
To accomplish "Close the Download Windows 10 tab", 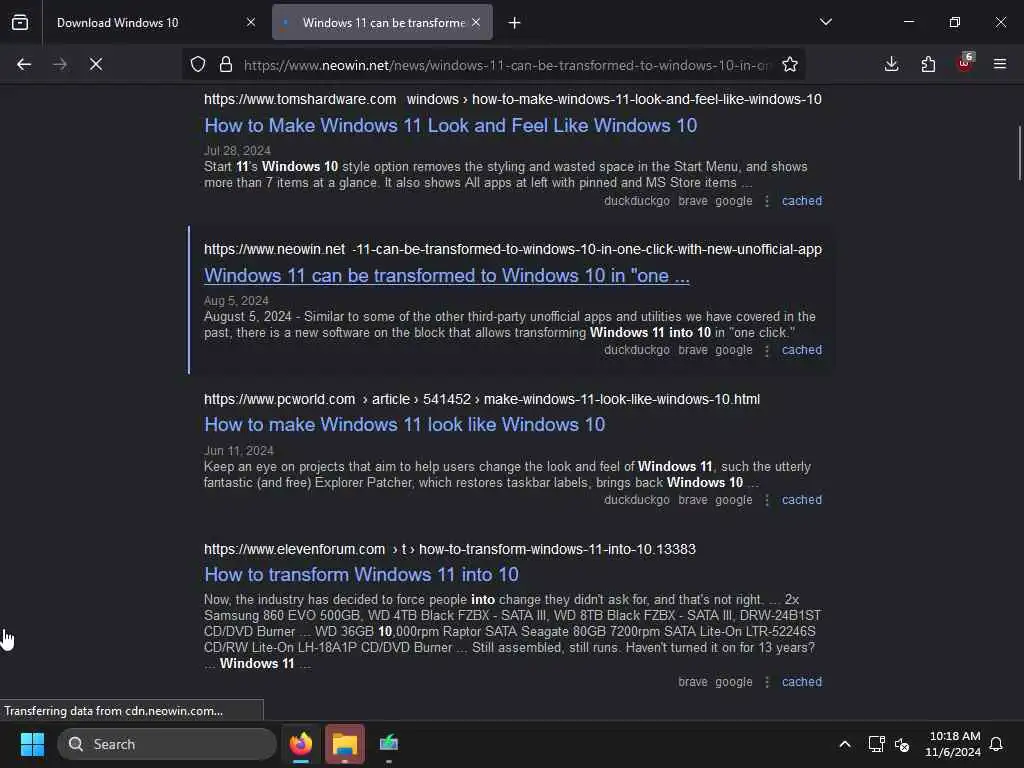I will click(251, 23).
